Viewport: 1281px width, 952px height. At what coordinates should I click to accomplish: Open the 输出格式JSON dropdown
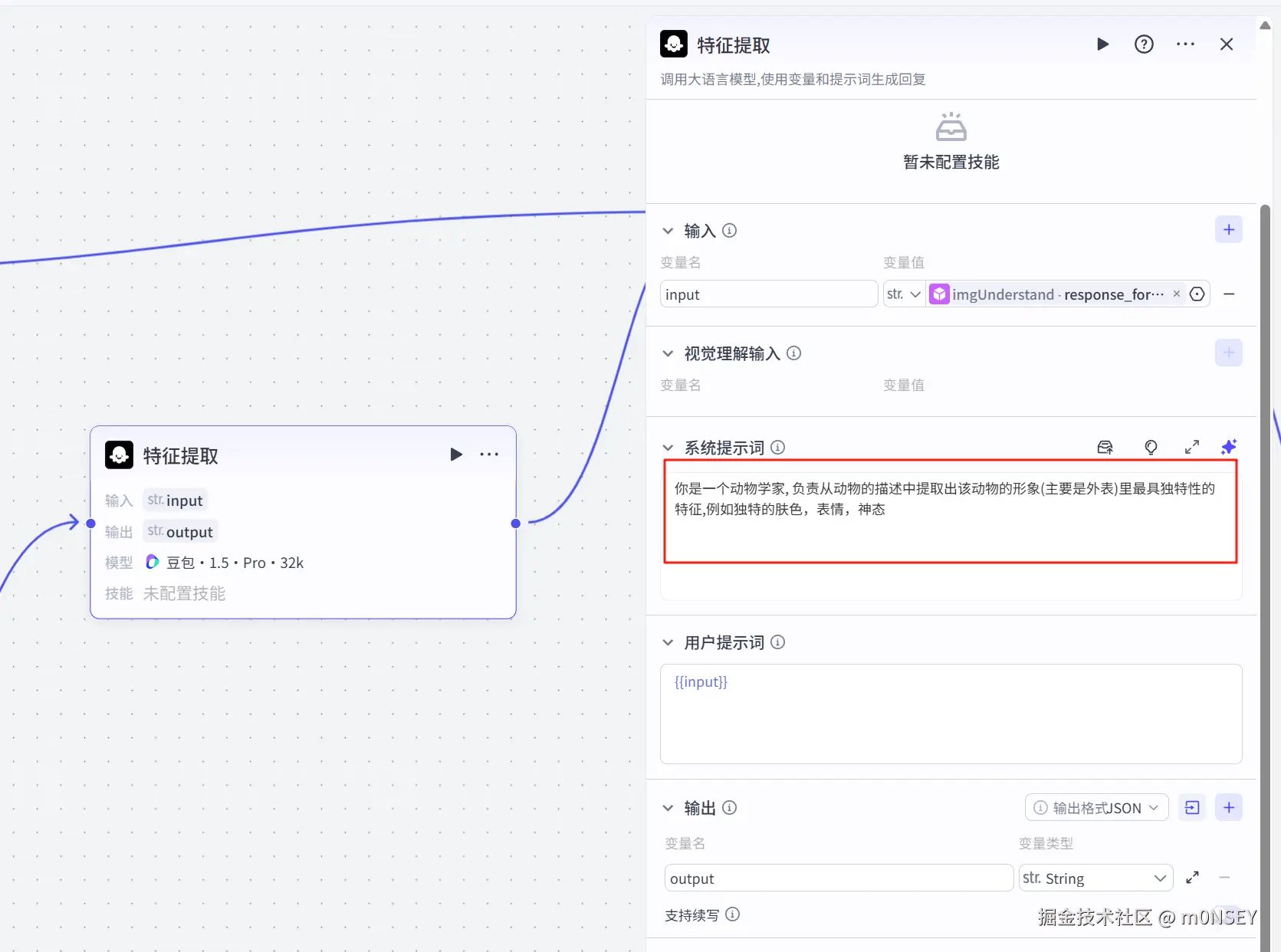1096,808
